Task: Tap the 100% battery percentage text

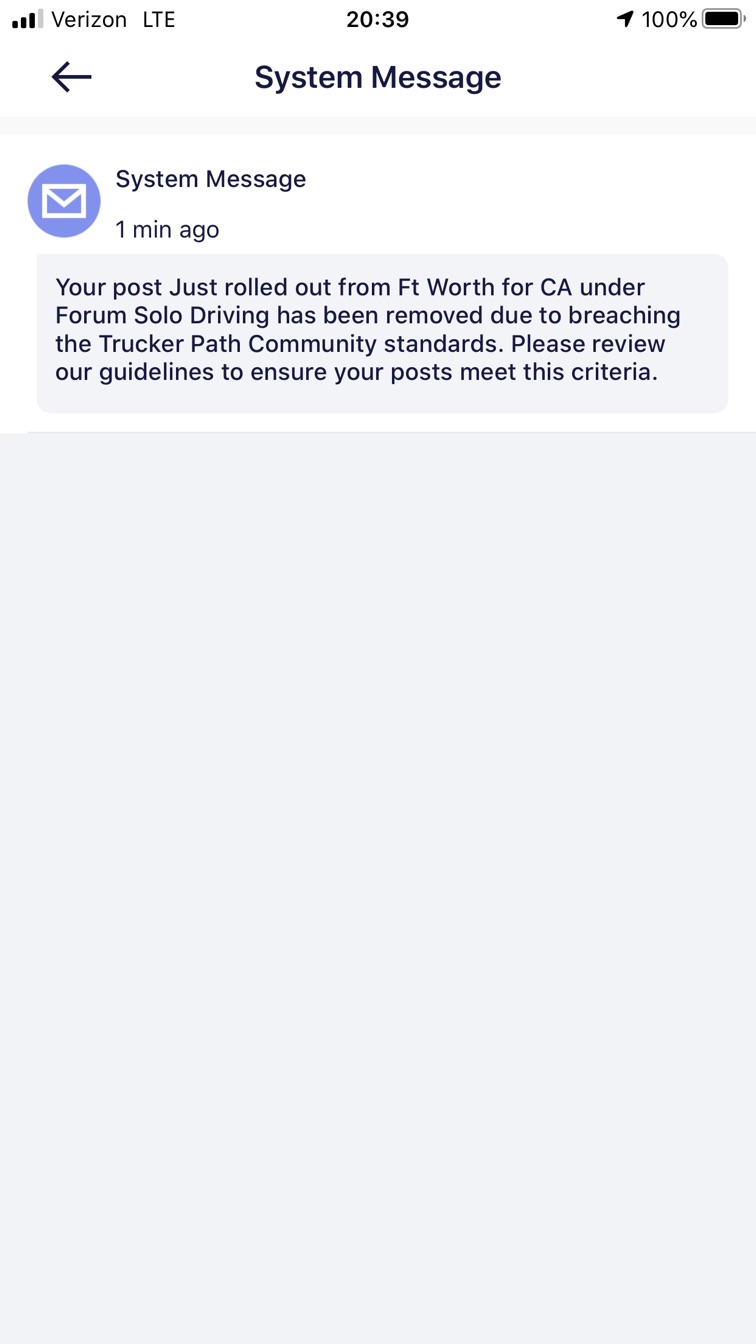Action: coord(669,19)
